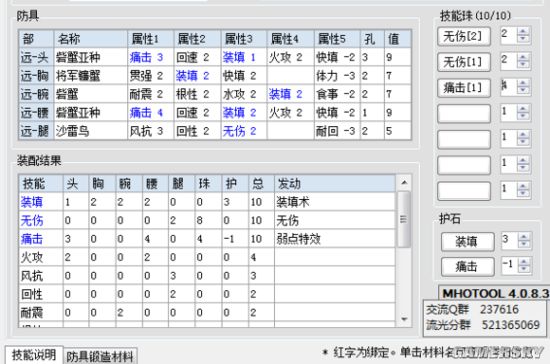
Task: Click the 痛击 charm value field showing -1
Action: pos(510,265)
